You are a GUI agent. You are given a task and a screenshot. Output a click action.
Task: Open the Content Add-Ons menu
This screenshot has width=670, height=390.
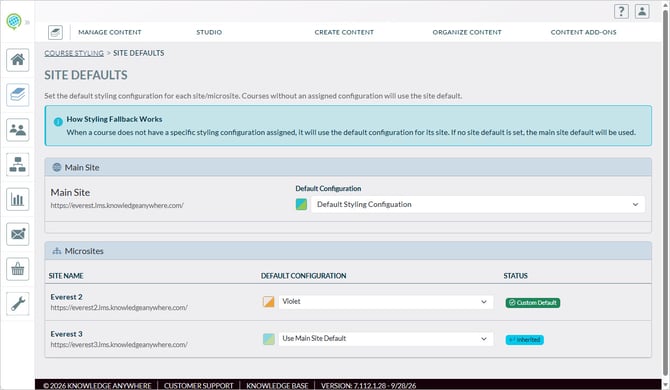[583, 32]
